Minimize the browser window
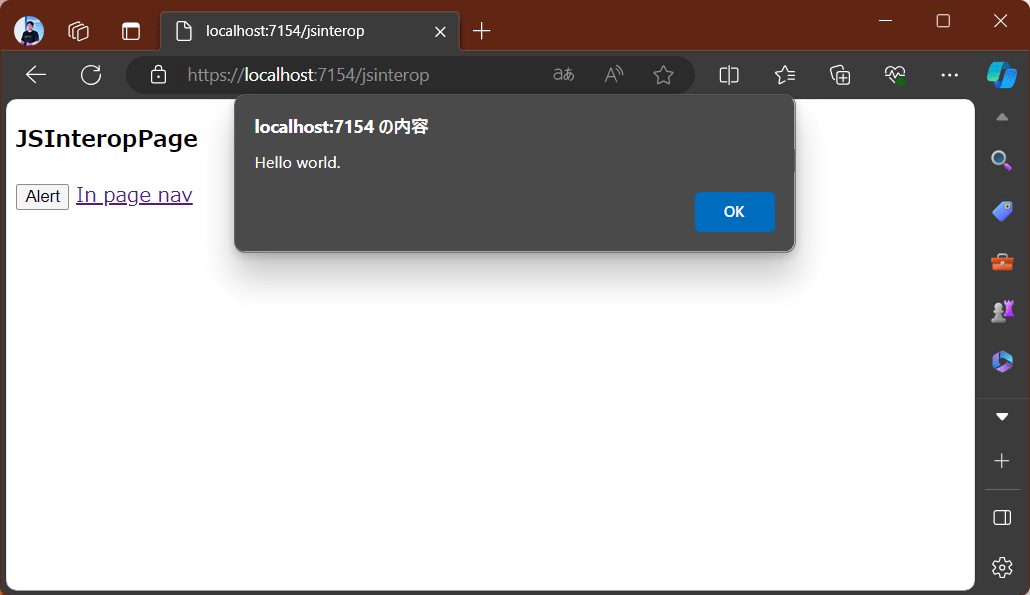The height and width of the screenshot is (595, 1030). point(885,21)
